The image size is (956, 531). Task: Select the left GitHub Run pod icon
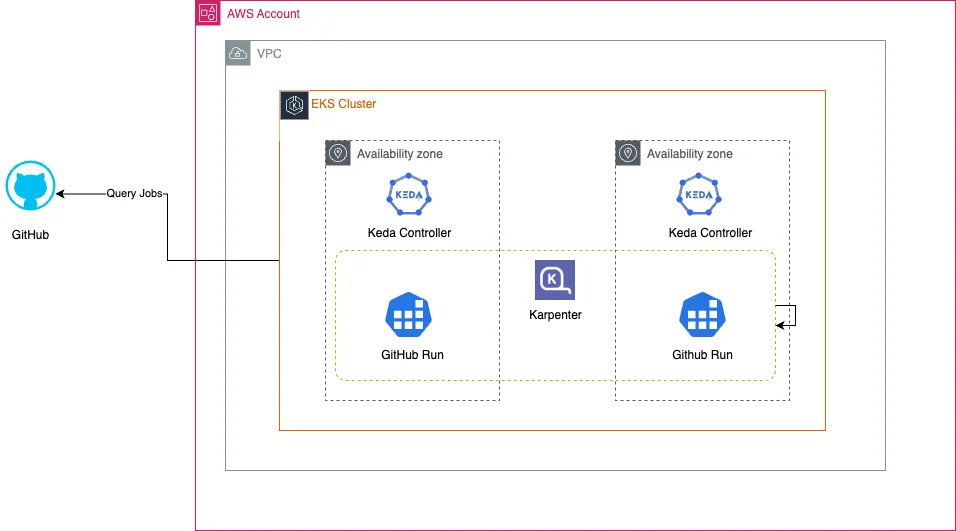pyautogui.click(x=408, y=315)
